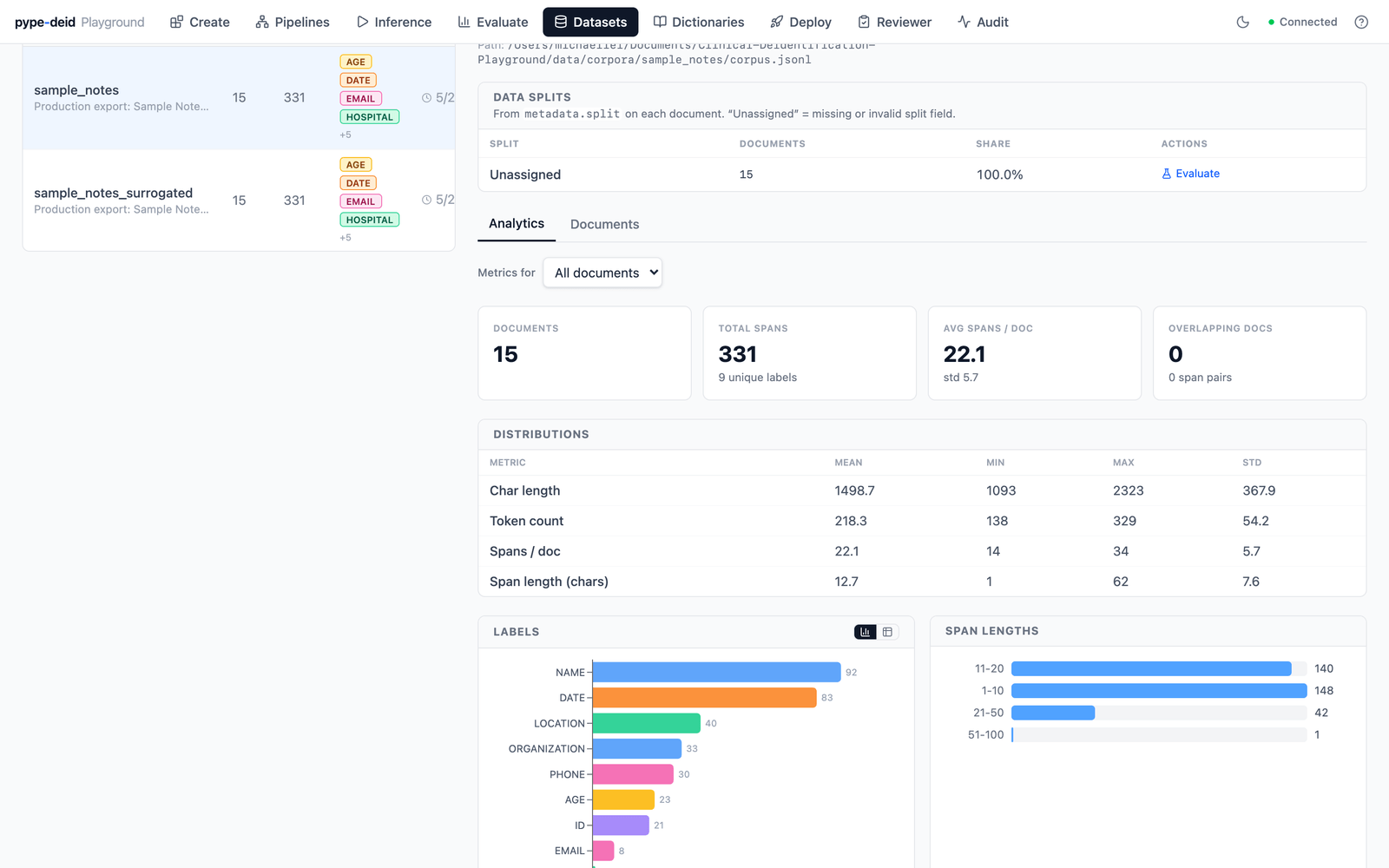Screen dimensions: 1389x868
Task: Navigate to the Evaluate section
Action: 493,22
